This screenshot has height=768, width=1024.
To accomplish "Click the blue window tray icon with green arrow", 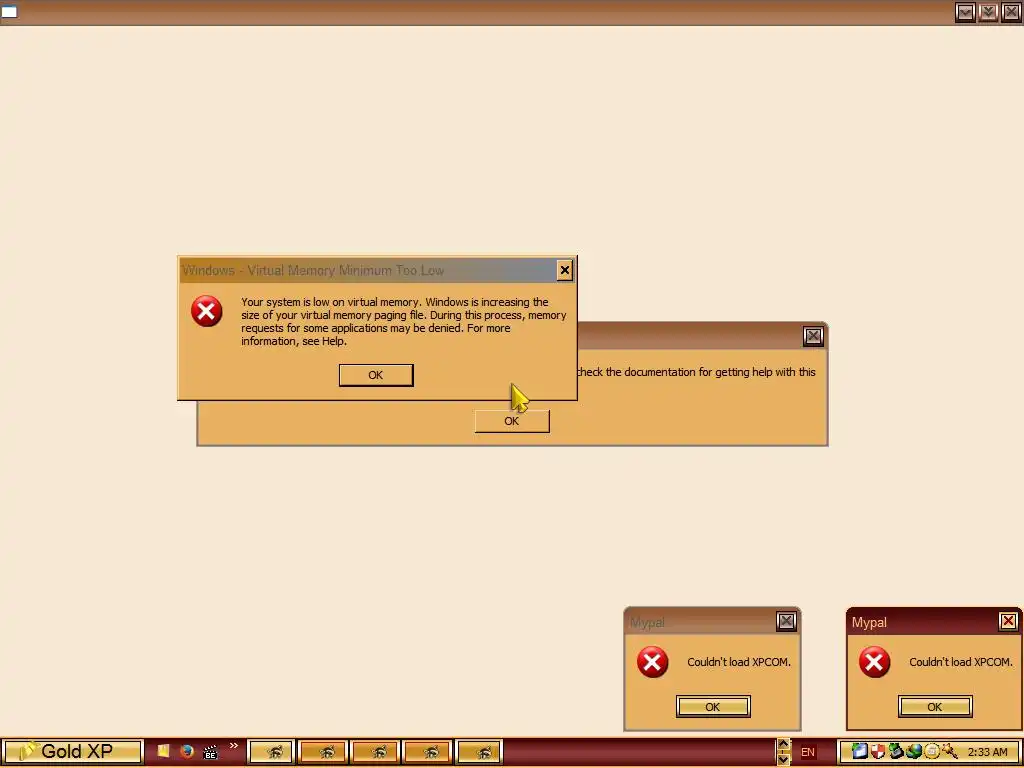I will coord(860,752).
